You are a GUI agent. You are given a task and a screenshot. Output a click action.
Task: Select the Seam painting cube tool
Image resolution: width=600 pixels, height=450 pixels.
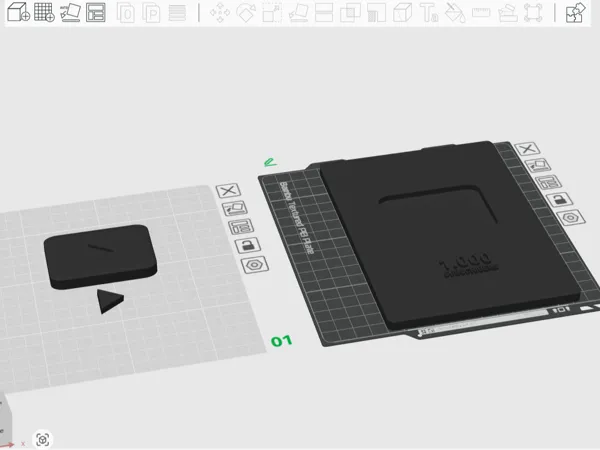[403, 13]
